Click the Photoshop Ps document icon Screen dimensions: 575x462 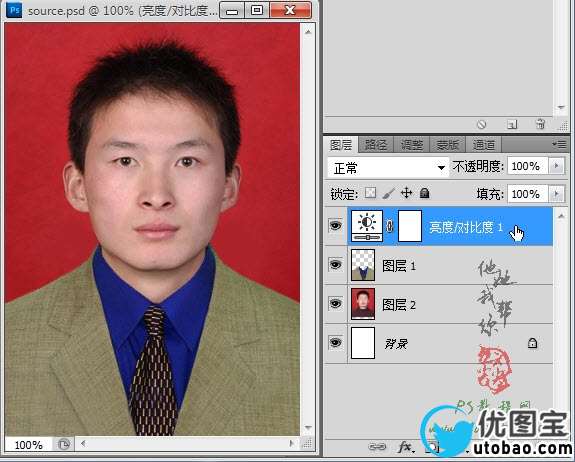15,10
